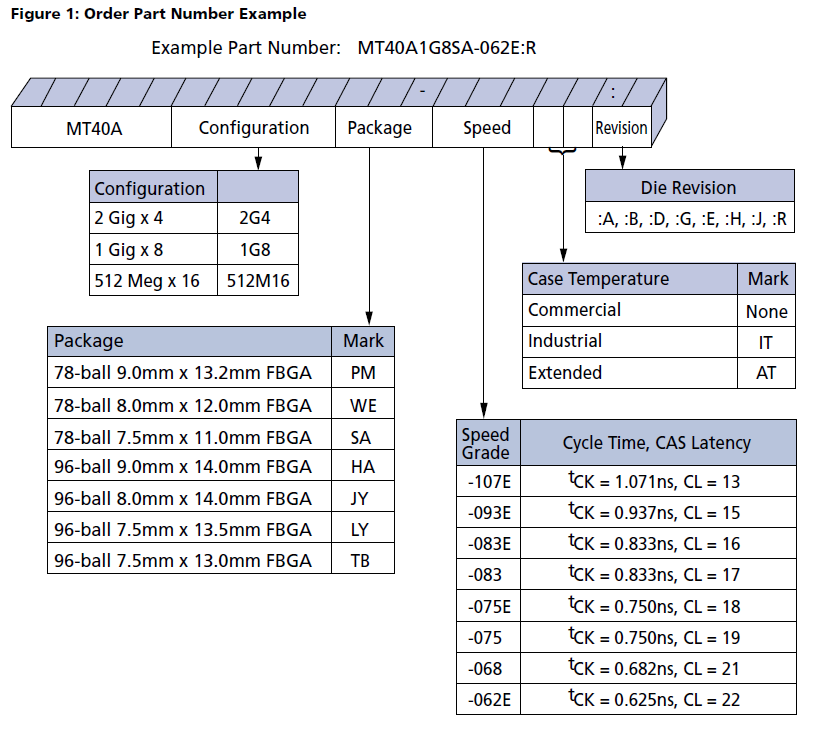Viewport: 821px width, 739px height.
Task: Click the Configuration table header cell
Action: (153, 187)
